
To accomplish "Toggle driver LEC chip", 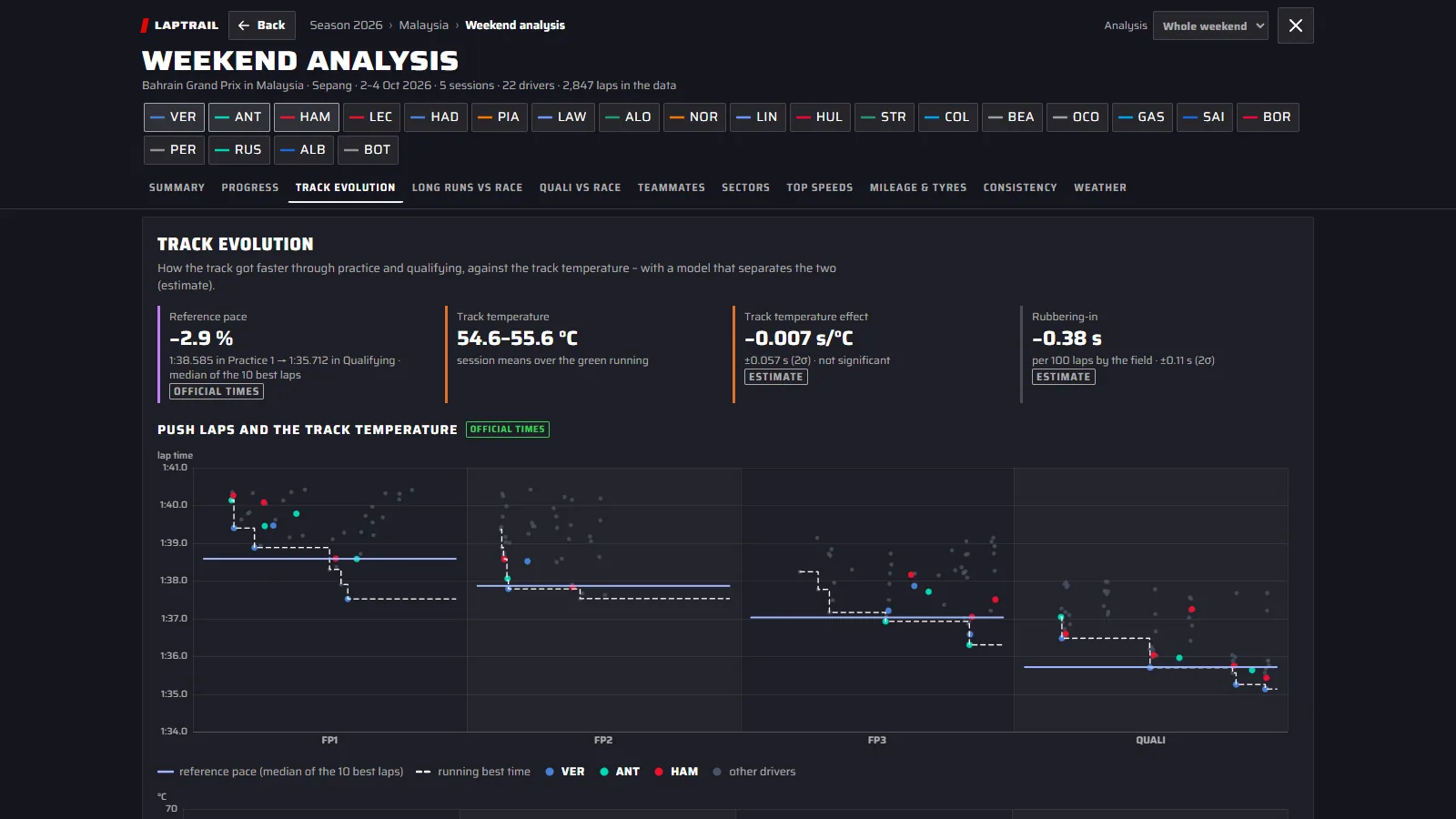I will click(372, 117).
